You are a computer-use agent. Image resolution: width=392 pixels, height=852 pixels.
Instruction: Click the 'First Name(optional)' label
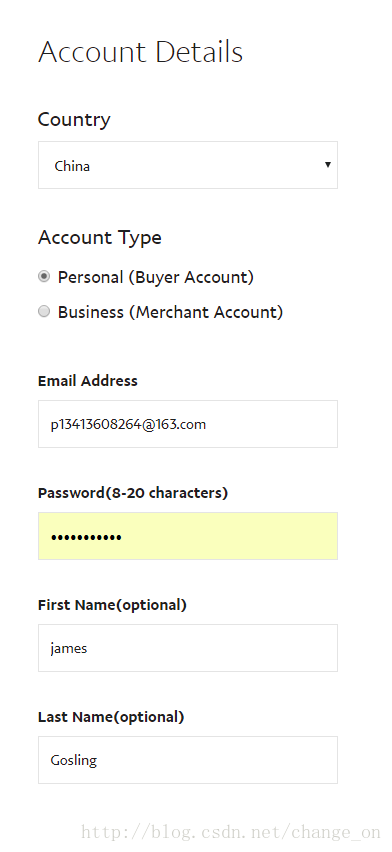point(112,605)
